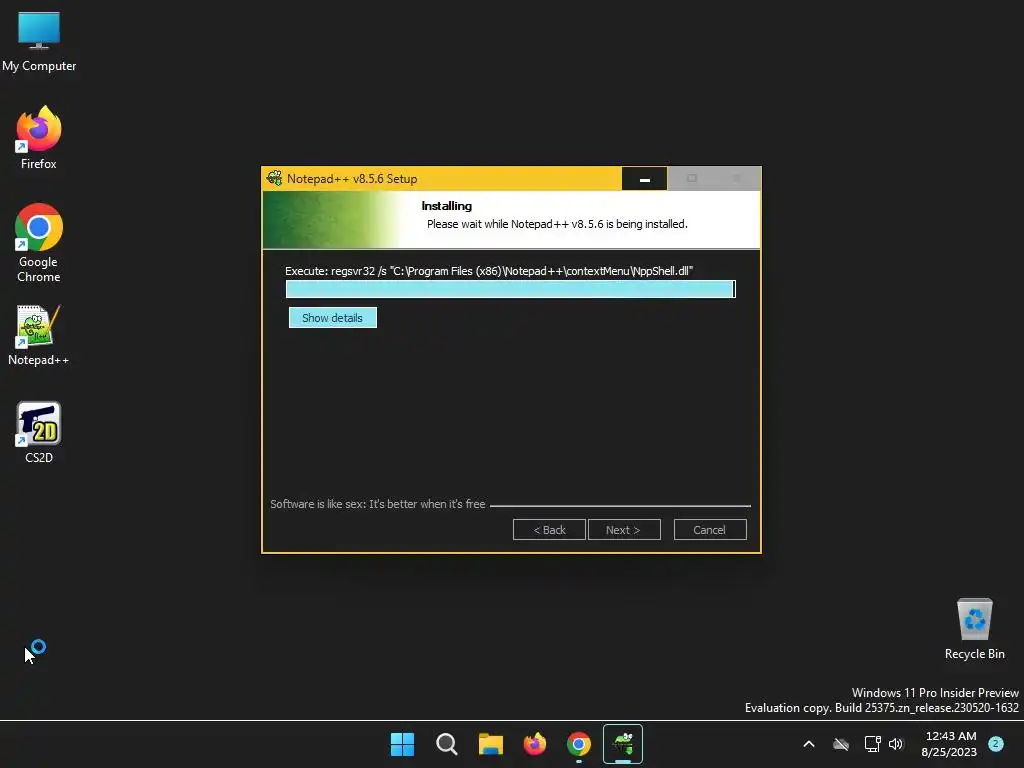Click the 'Software is like sex' footer text
Image resolution: width=1024 pixels, height=768 pixels.
coord(377,504)
